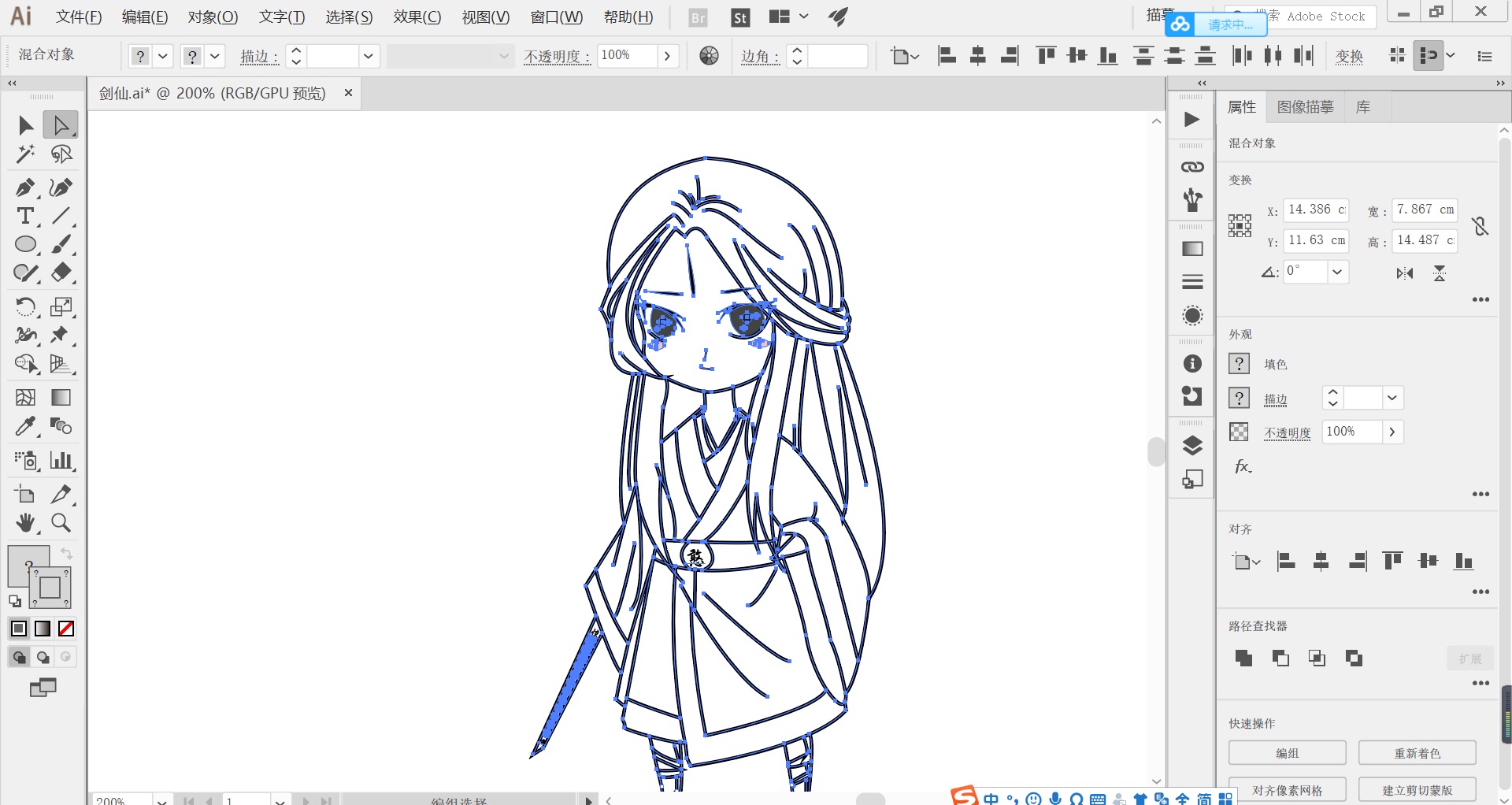Click the 编组 quick action button
Screen dimensions: 1512x805
(1288, 753)
